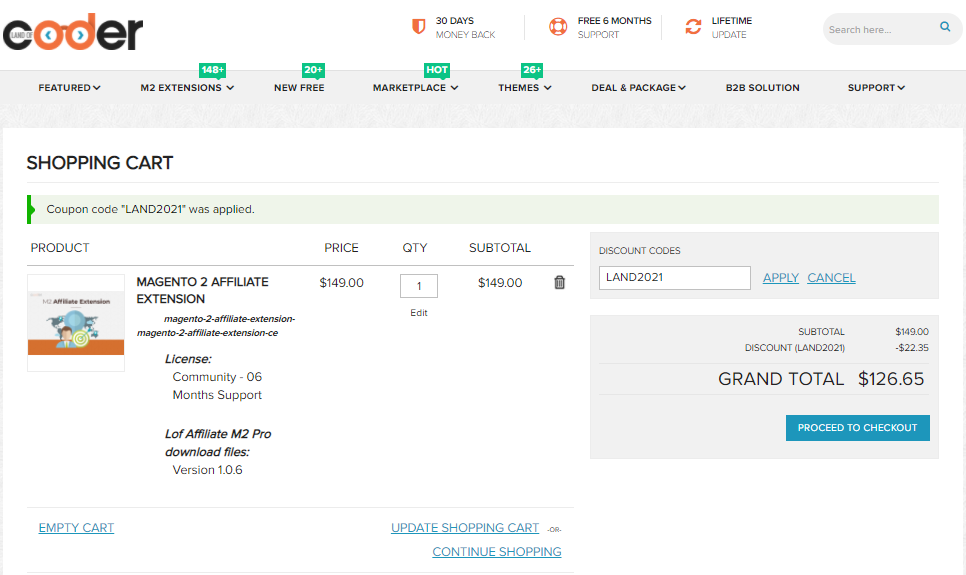966x575 pixels.
Task: Click the free support lifebuoy icon
Action: 558,27
